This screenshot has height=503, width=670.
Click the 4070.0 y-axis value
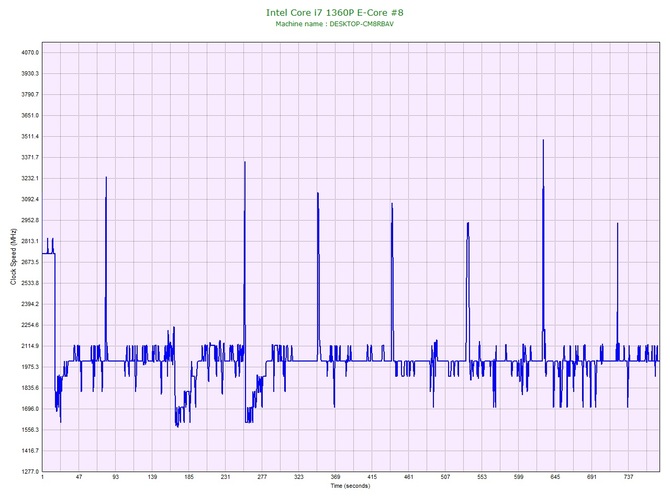pos(30,53)
